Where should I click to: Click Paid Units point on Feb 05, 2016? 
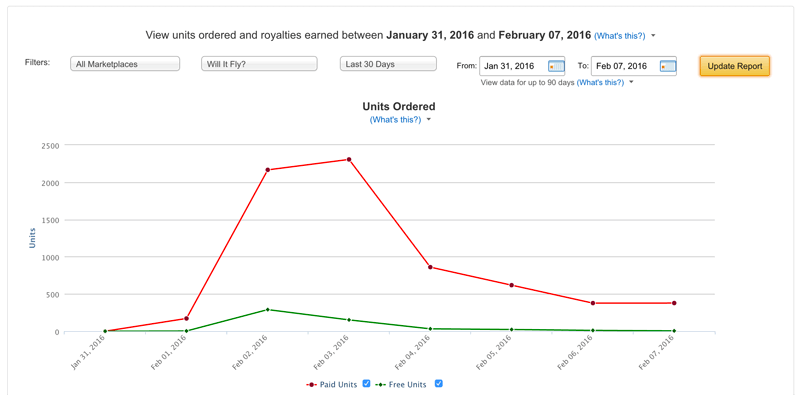pyautogui.click(x=511, y=285)
